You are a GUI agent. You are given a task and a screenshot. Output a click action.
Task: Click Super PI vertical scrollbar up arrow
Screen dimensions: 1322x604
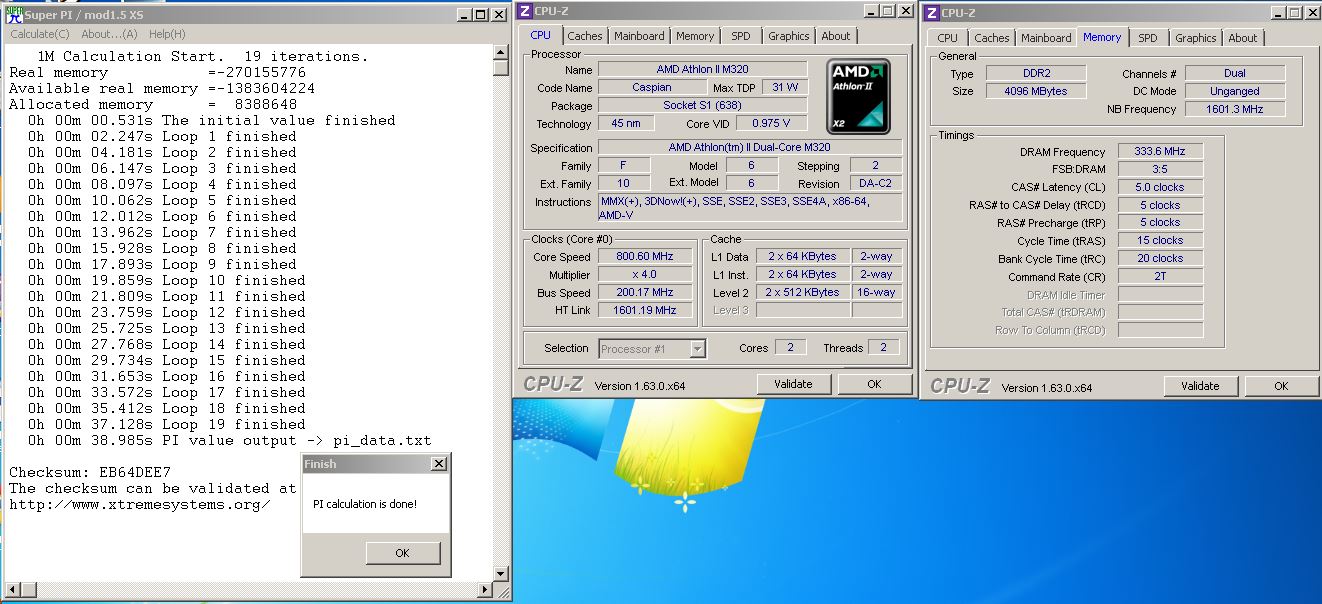coord(501,52)
